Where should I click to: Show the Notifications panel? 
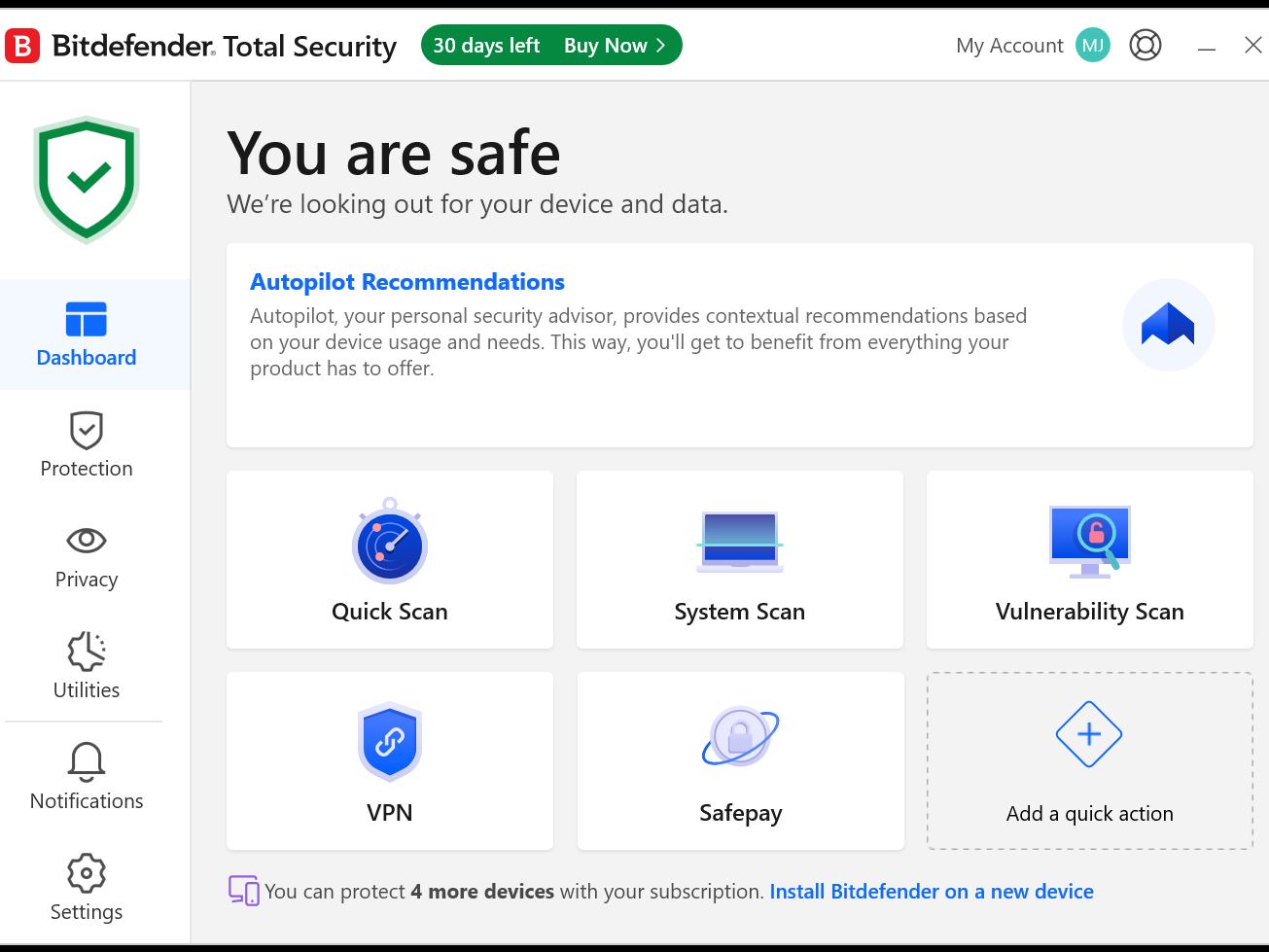click(87, 777)
